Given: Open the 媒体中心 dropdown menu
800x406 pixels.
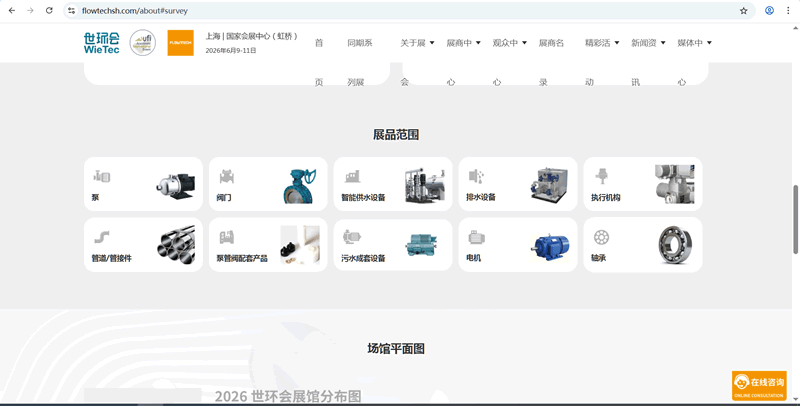Looking at the screenshot, I should coord(695,43).
